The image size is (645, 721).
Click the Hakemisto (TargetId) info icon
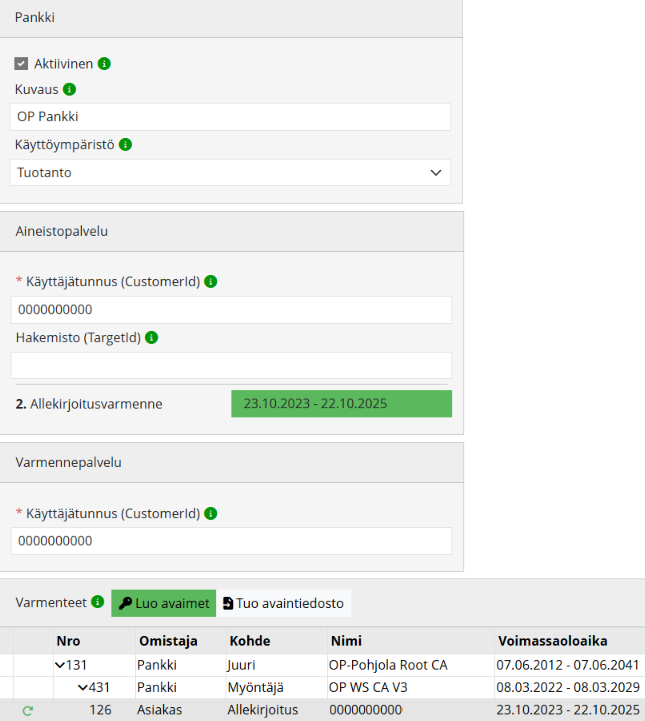pos(152,338)
